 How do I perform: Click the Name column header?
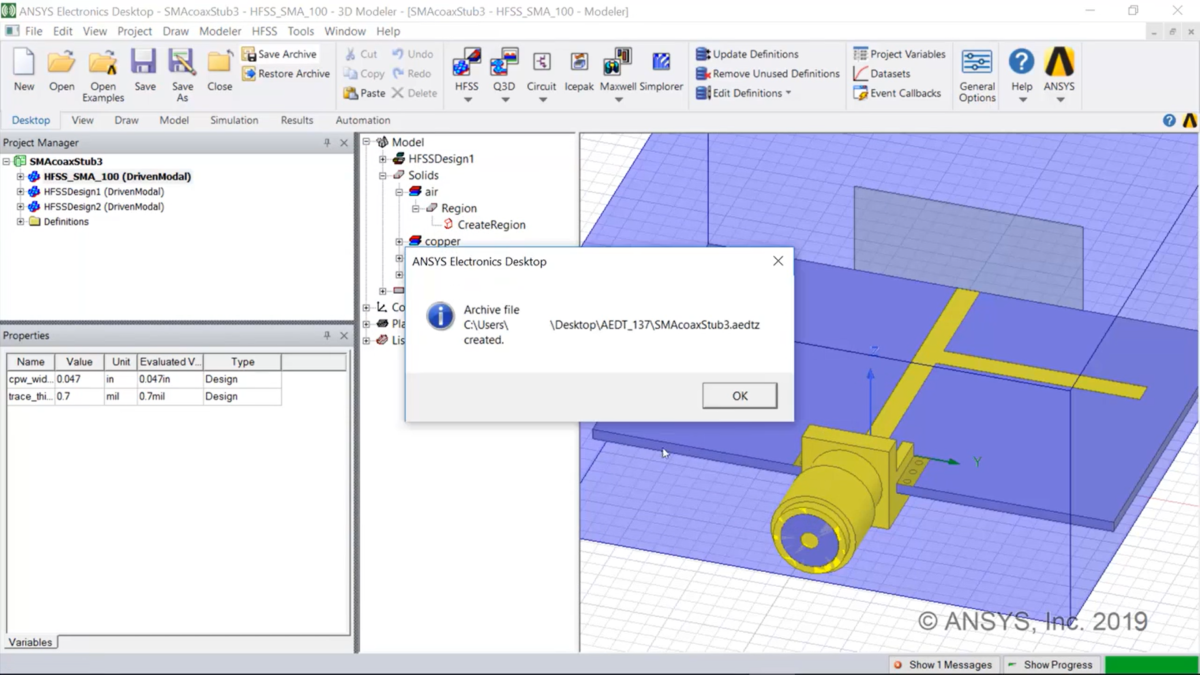tap(31, 362)
